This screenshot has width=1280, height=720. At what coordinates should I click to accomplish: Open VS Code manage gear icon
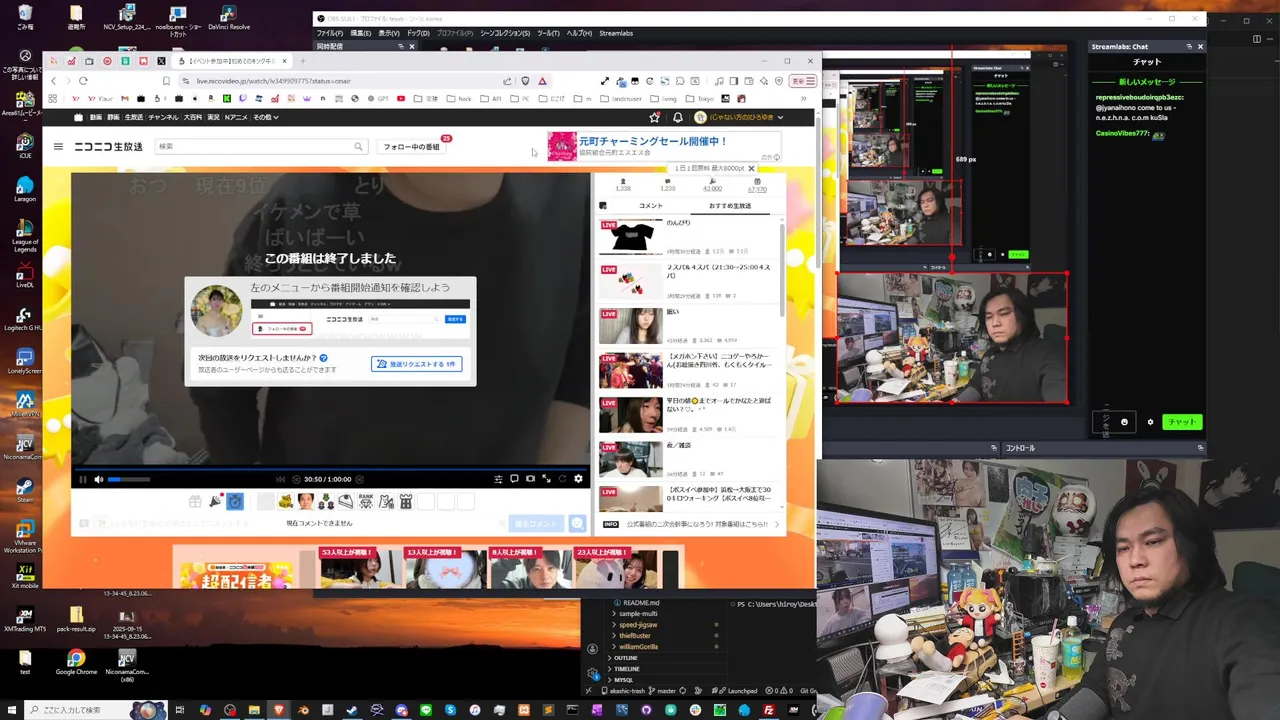(x=592, y=672)
